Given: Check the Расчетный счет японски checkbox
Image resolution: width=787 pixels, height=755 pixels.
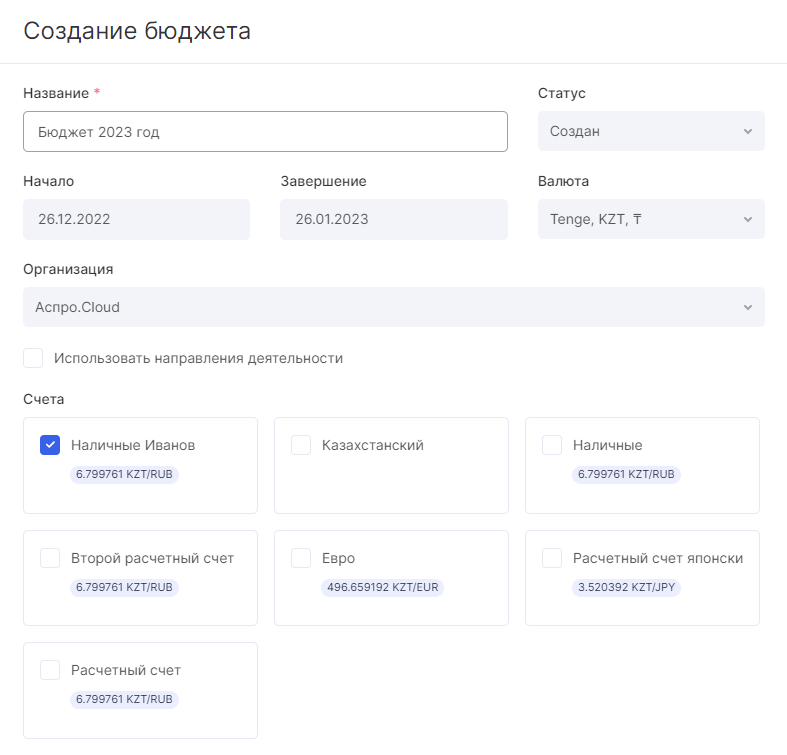Looking at the screenshot, I should (552, 558).
